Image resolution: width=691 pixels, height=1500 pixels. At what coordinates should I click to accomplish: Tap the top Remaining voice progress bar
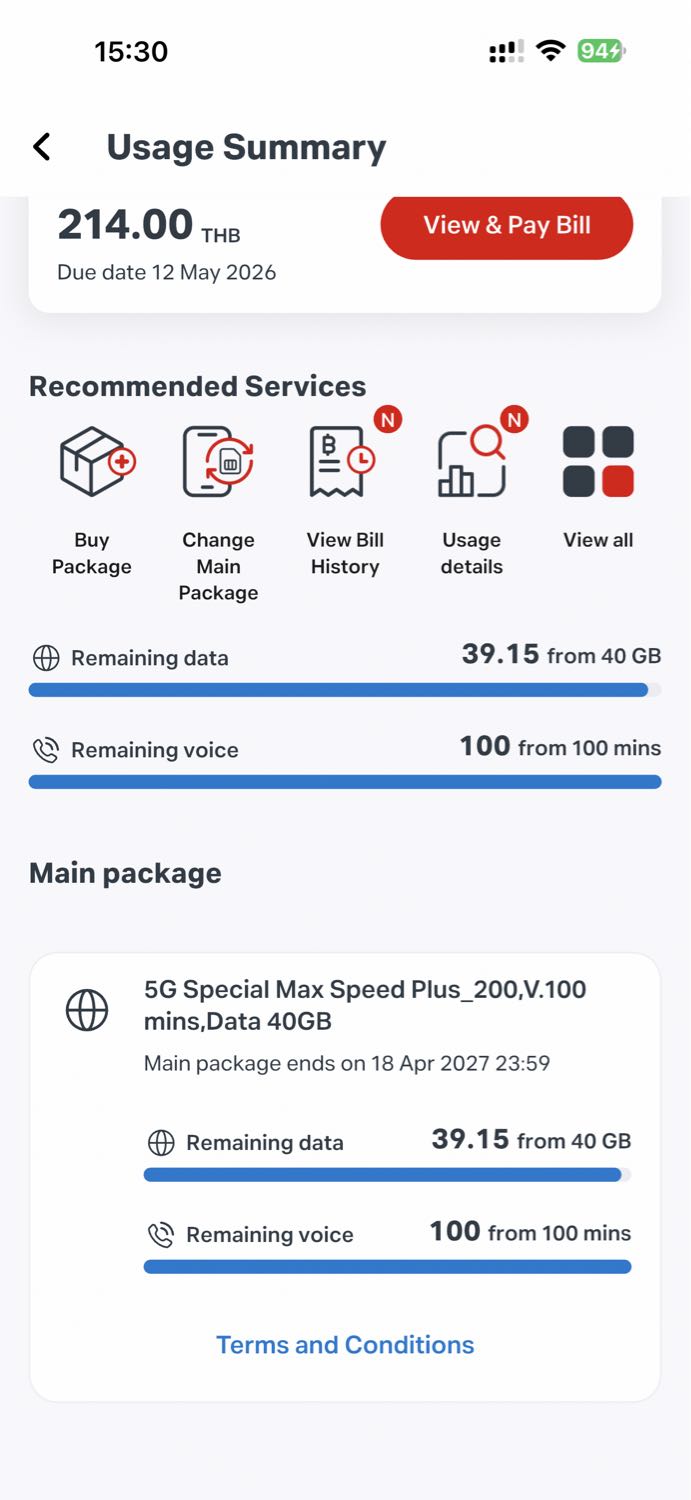click(x=344, y=782)
